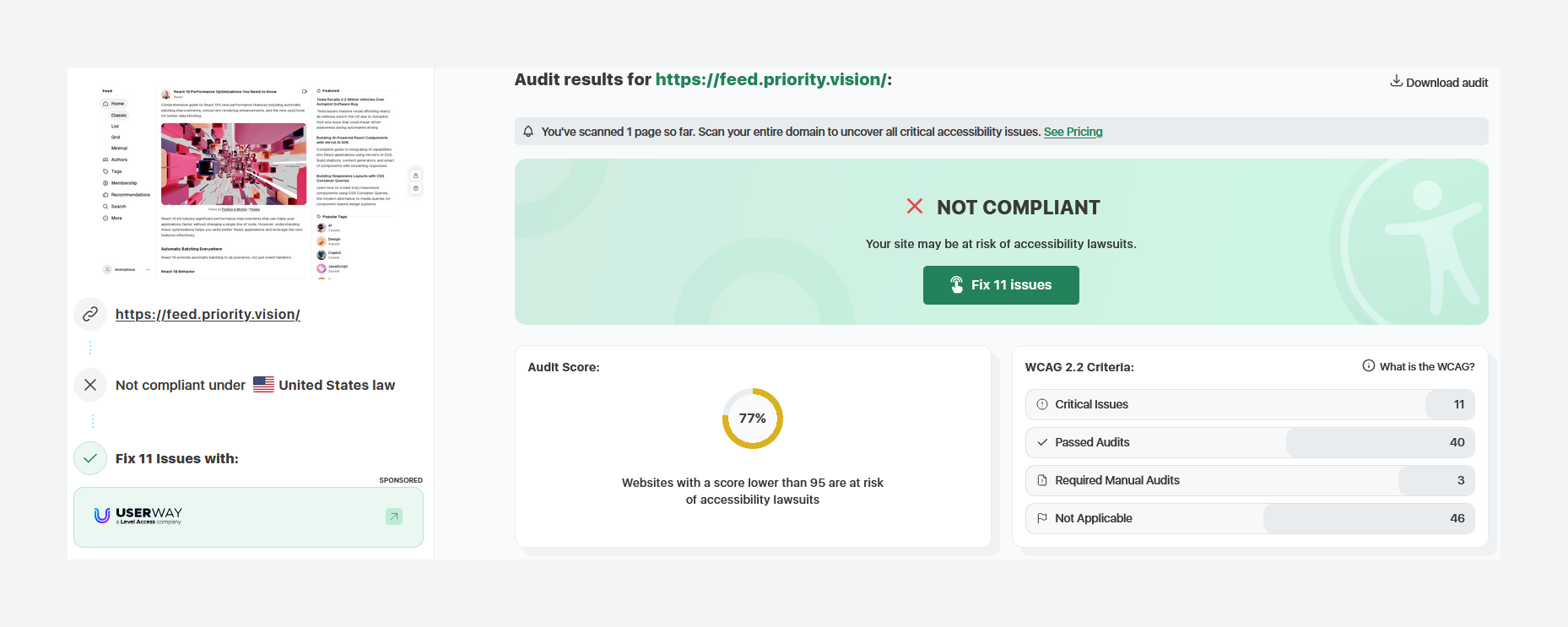
Task: Click the SPONSORED label
Action: pos(401,480)
